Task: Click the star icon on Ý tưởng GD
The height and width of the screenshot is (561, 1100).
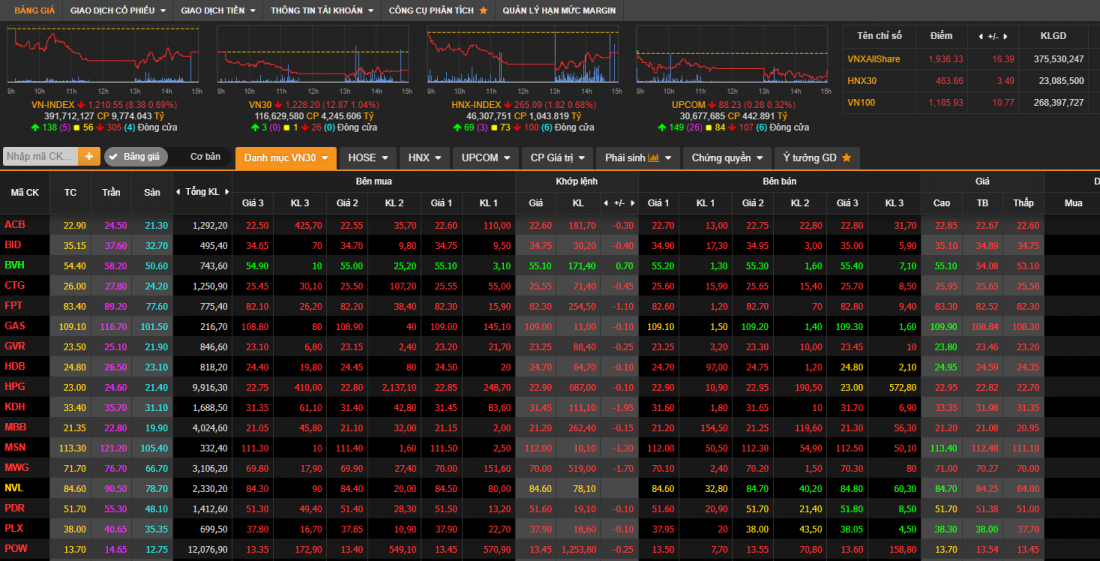Action: pyautogui.click(x=846, y=158)
